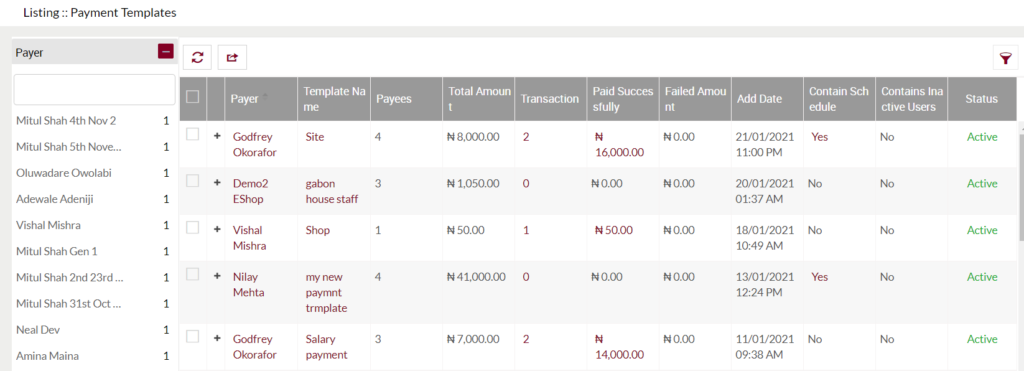Tick the select-all checkbox in header

[193, 97]
